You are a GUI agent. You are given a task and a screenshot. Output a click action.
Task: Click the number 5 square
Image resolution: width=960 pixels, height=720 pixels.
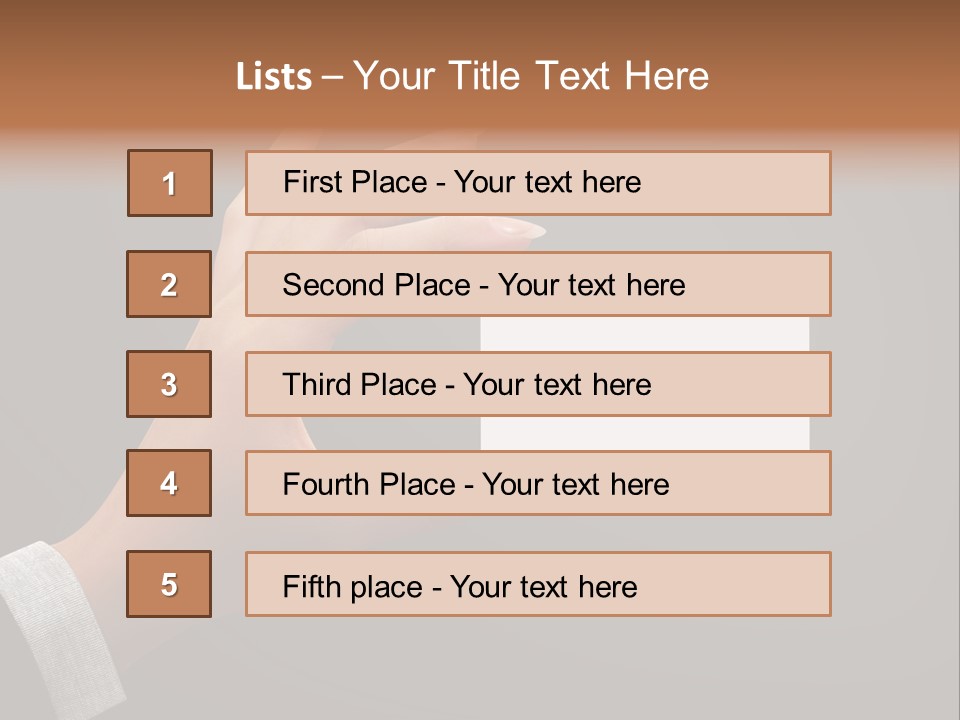(169, 584)
